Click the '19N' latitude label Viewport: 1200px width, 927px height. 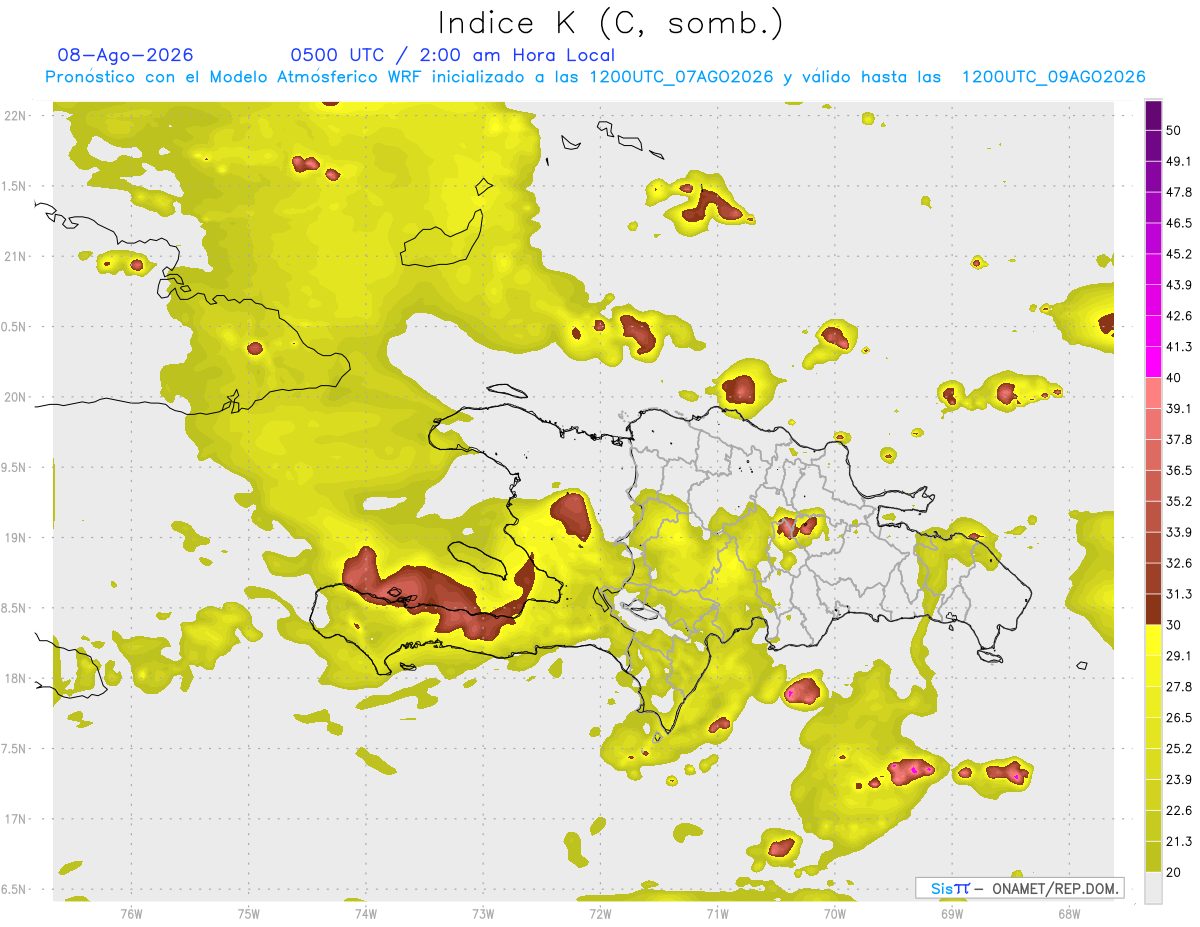click(15, 538)
